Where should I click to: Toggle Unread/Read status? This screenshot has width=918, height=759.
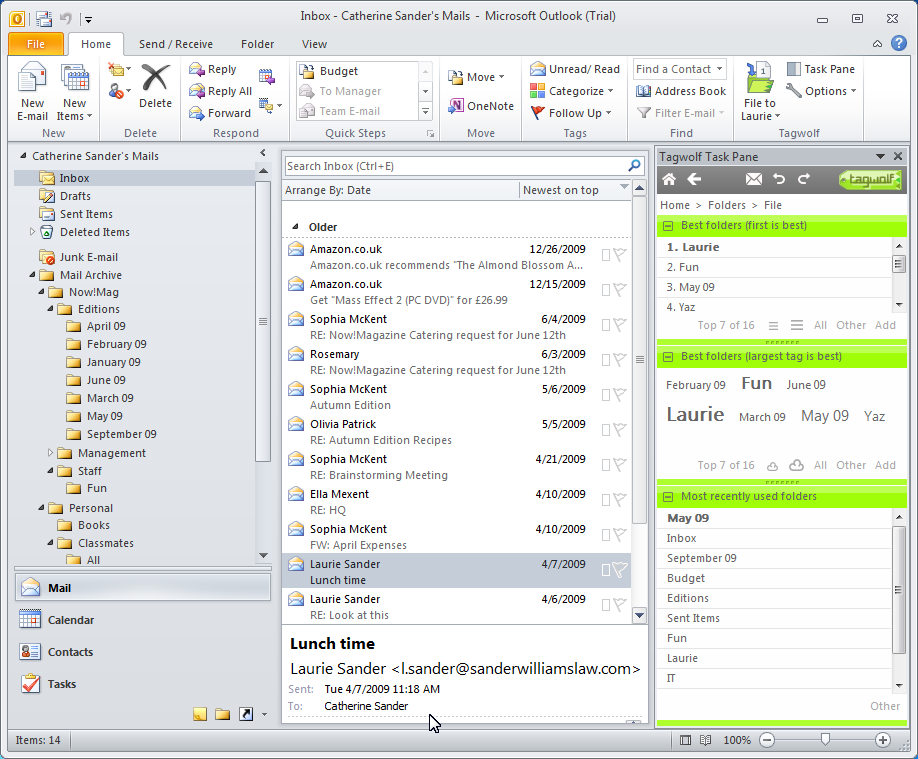click(575, 69)
